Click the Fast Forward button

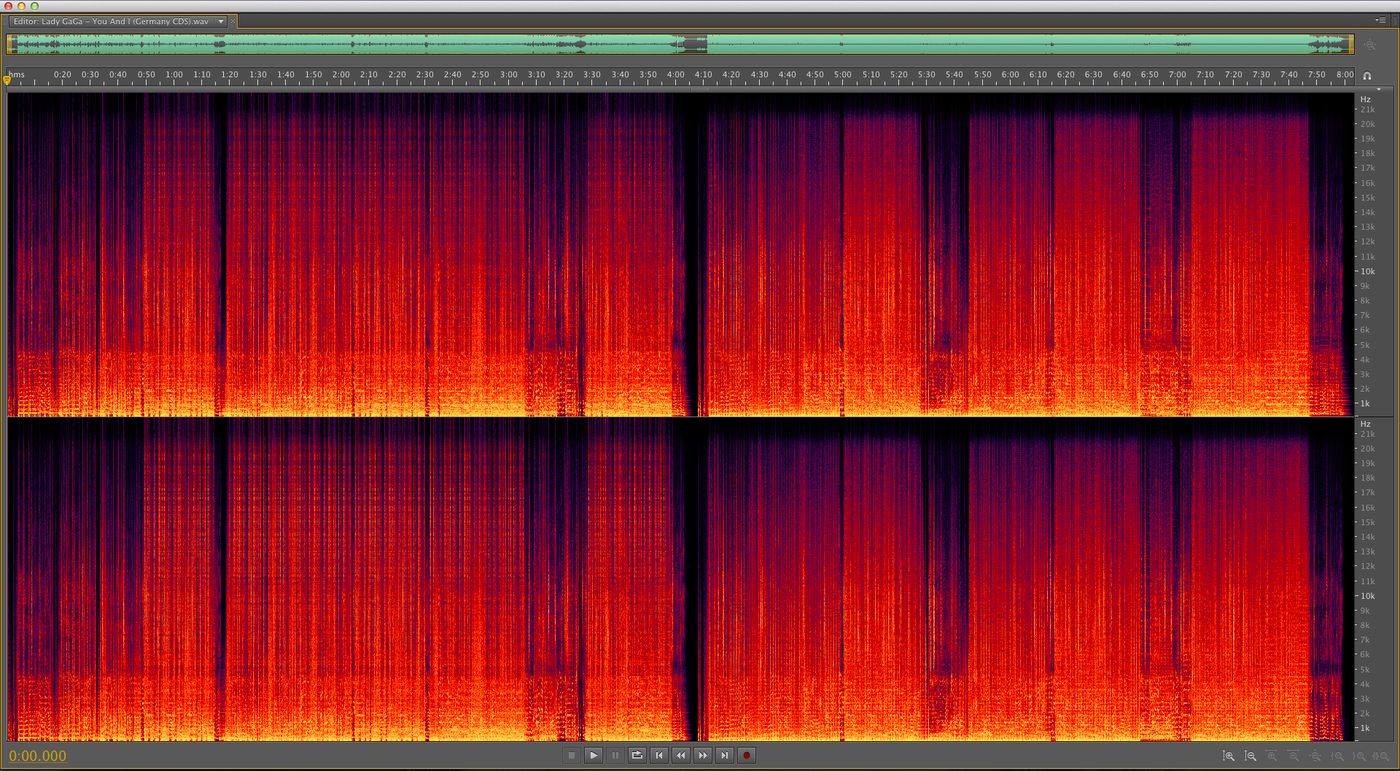[x=703, y=756]
